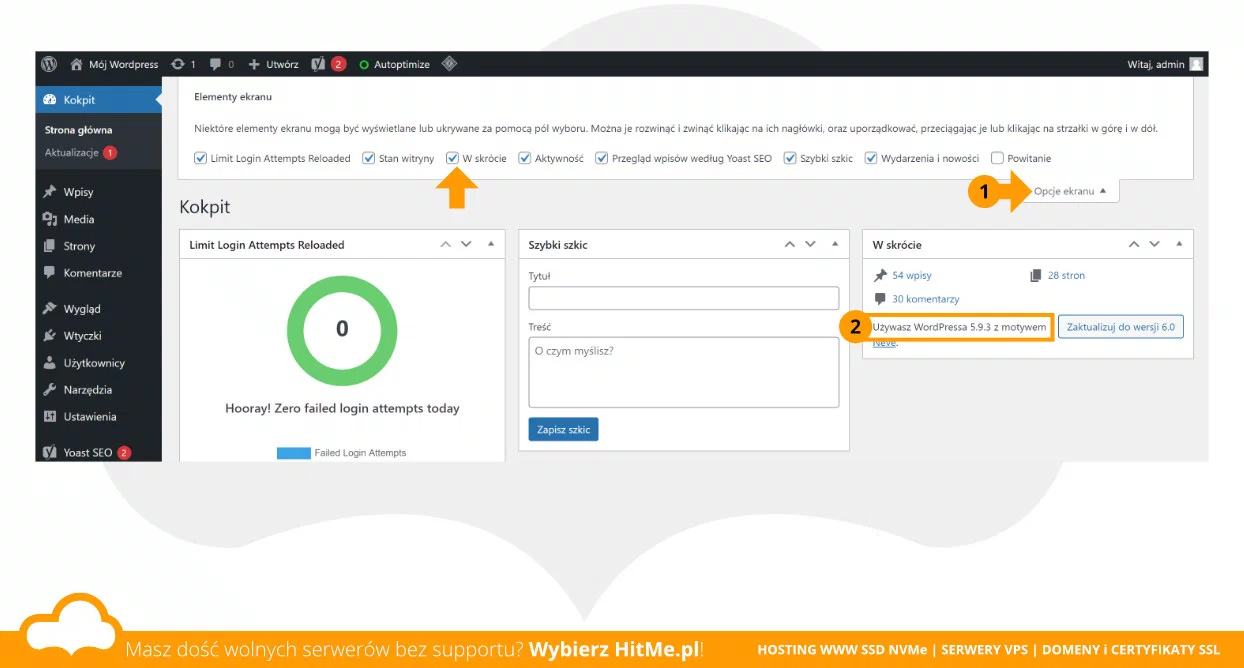Viewport: 1244px width, 668px height.
Task: Toggle Przegląd wpisów według Yoast SEO checkbox
Action: pos(601,158)
